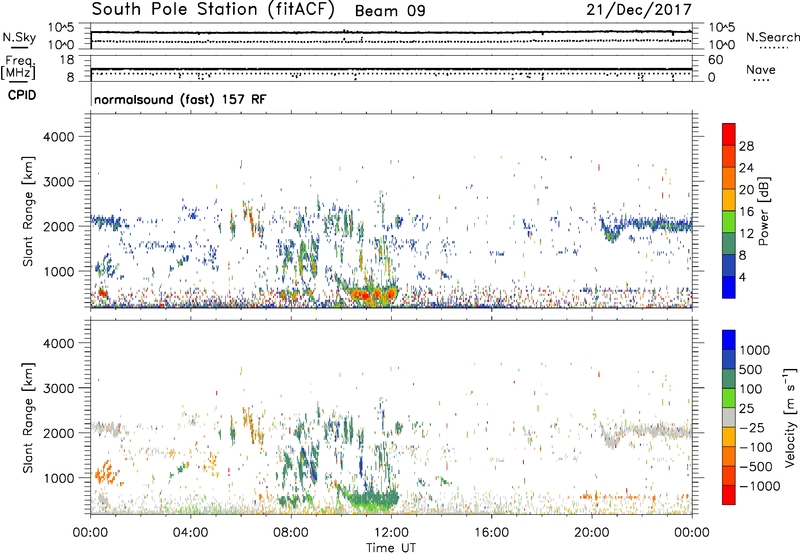Click the "Power [dB]" color bar title

[x=763, y=211]
